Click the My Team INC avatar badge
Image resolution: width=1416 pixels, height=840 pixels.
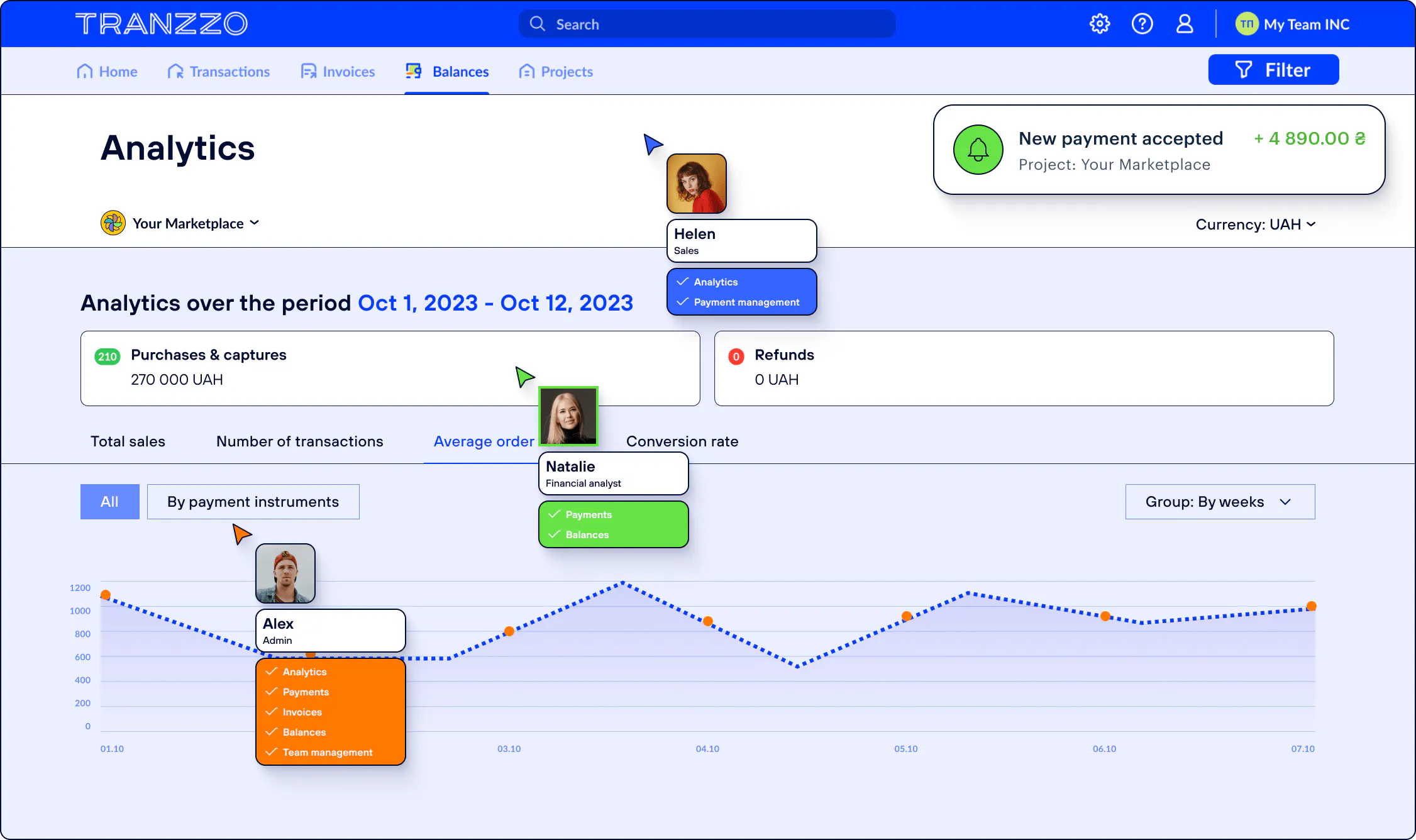coord(1246,24)
